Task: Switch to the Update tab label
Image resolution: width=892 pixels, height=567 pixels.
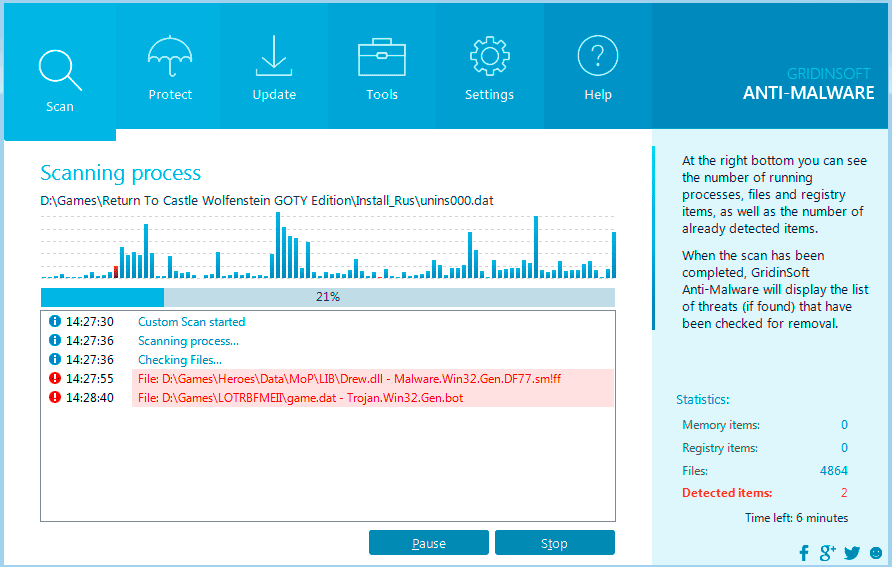Action: [x=274, y=94]
